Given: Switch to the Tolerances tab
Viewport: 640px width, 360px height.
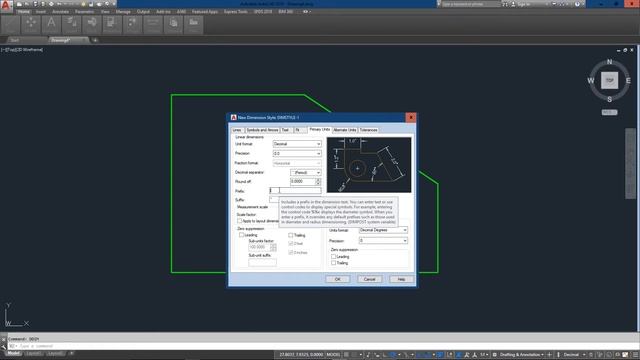Looking at the screenshot, I should coord(369,130).
